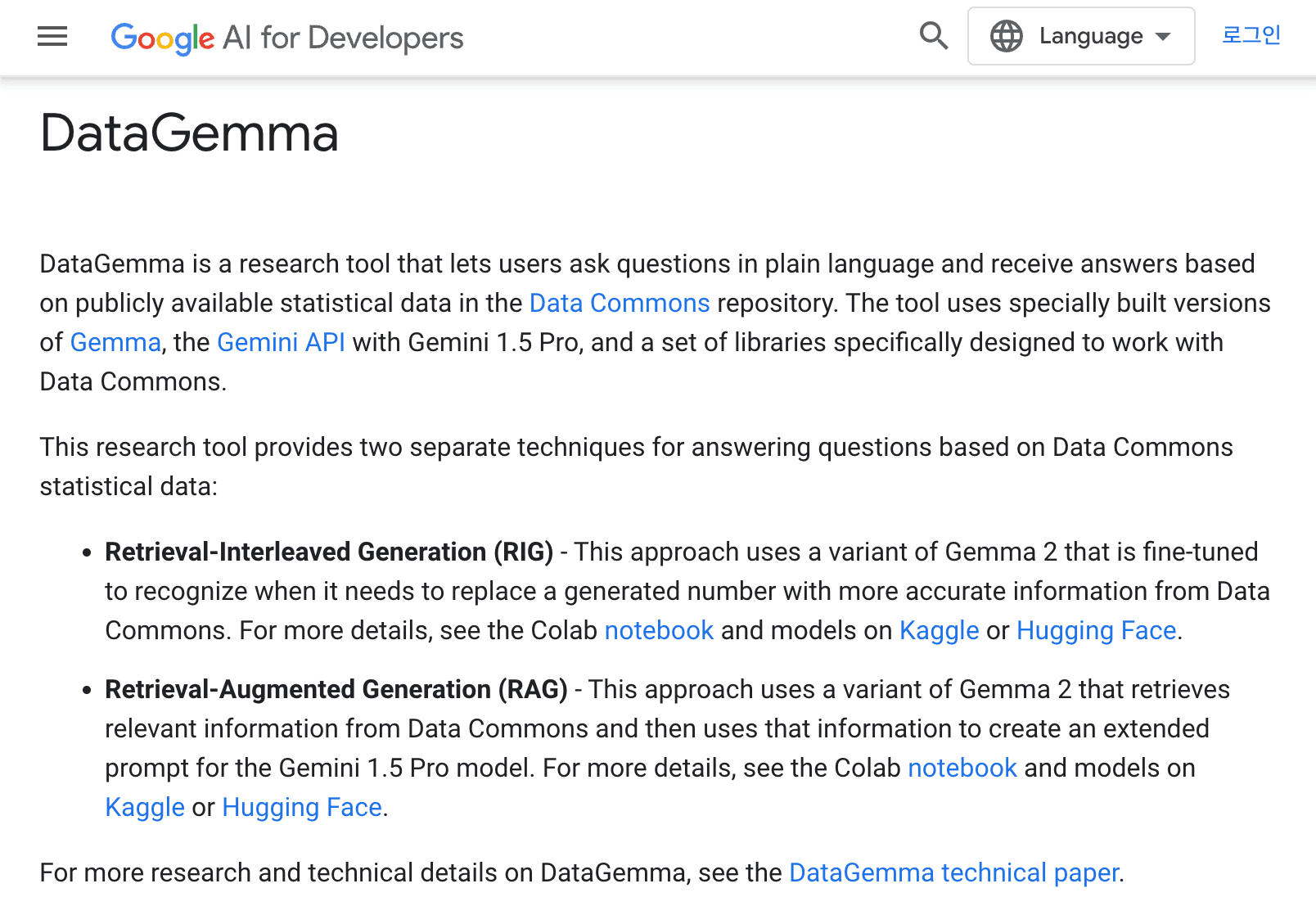This screenshot has width=1316, height=897.
Task: Click the search magnifier icon
Action: (933, 36)
